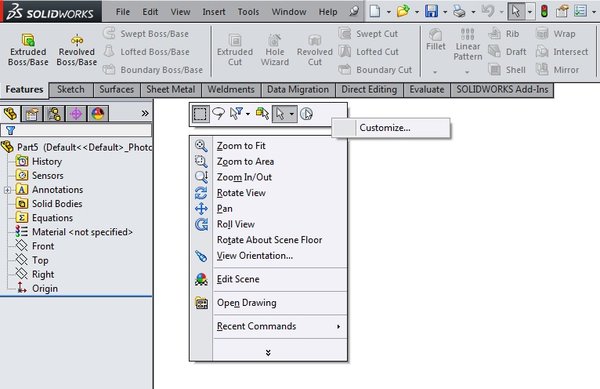Screen dimensions: 600x389
Task: Expand the Fillet dropdown arrow
Action: coord(435,72)
